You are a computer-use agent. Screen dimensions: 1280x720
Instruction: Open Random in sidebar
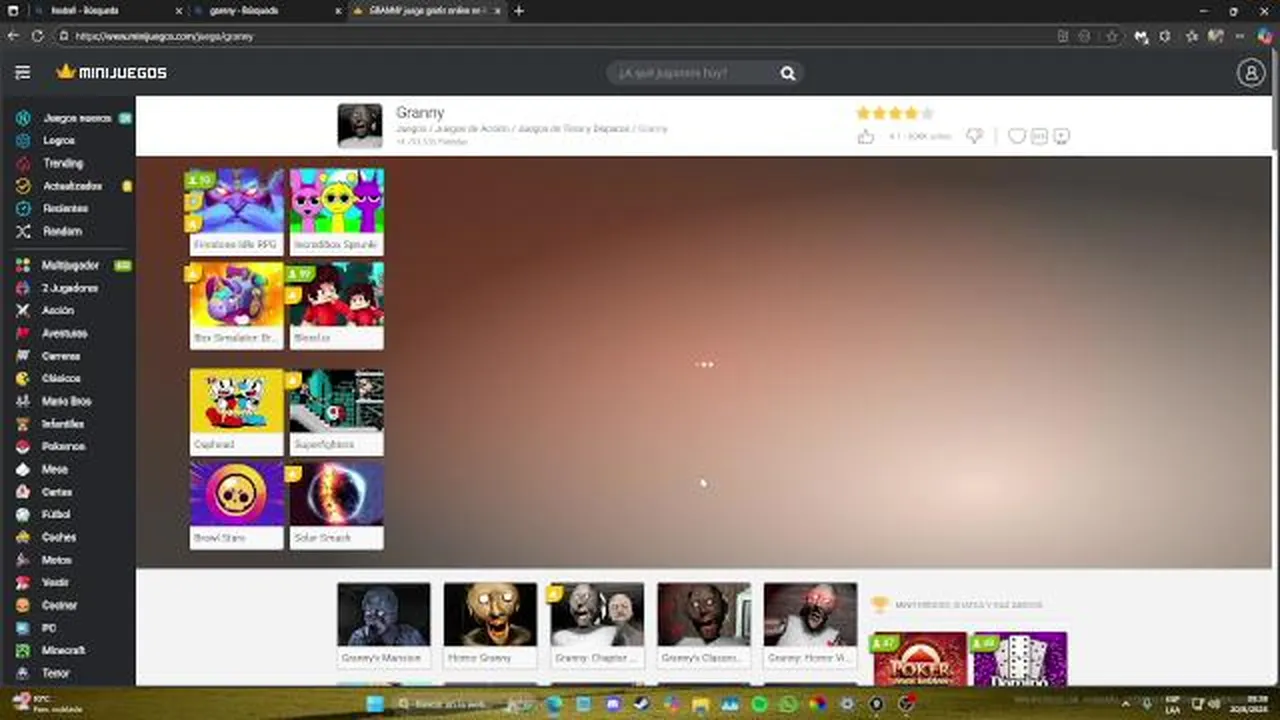click(62, 231)
